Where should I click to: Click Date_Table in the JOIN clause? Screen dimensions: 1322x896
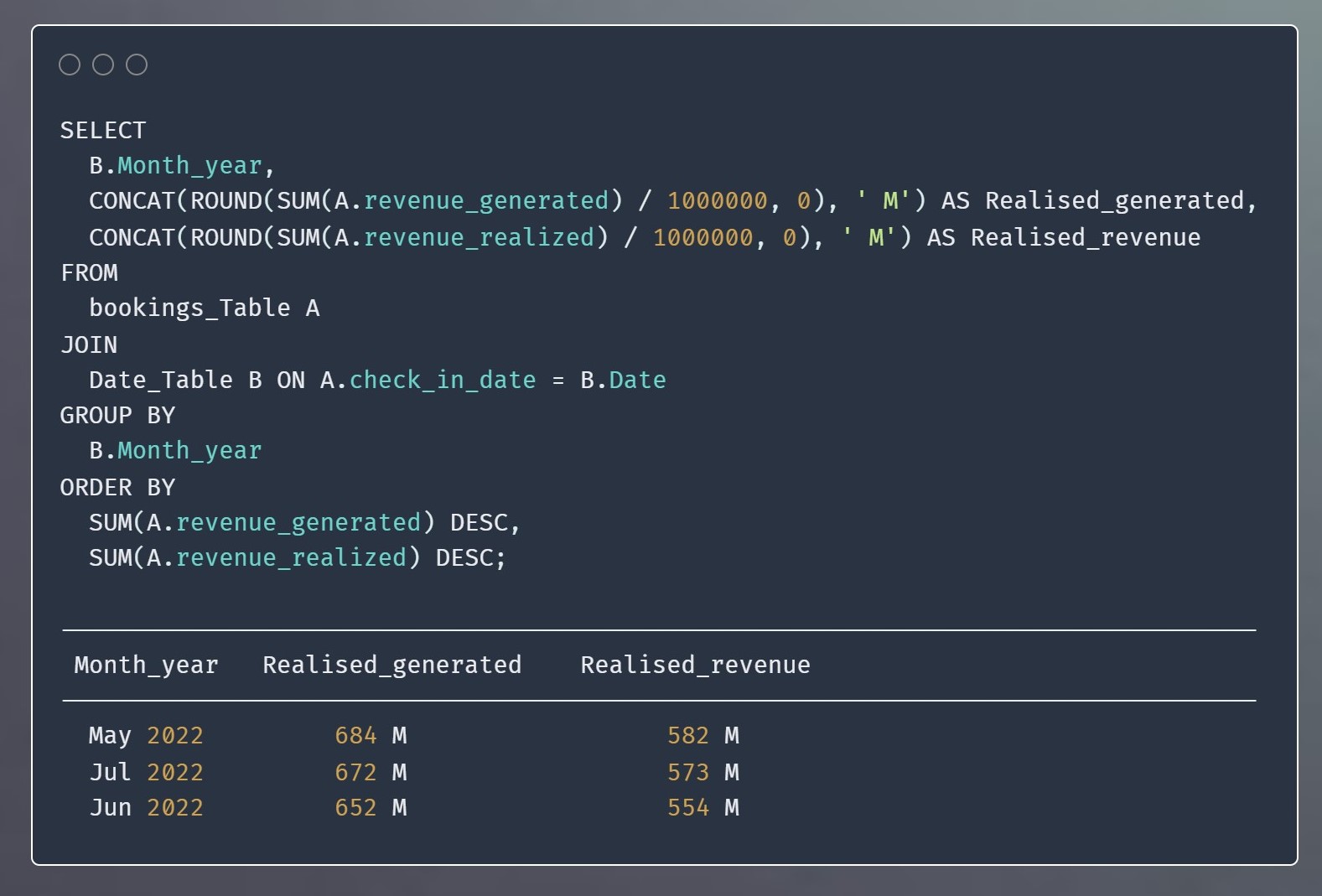161,380
